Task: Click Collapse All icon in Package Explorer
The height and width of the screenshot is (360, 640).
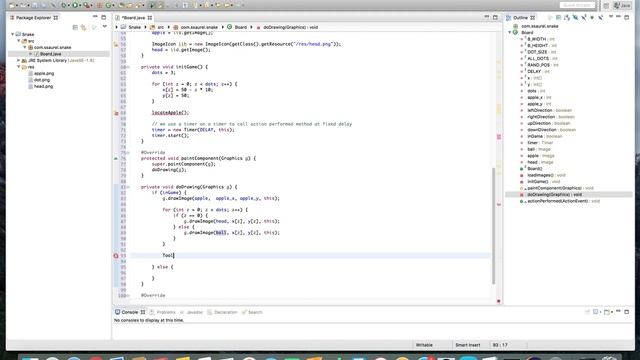Action: [x=75, y=27]
